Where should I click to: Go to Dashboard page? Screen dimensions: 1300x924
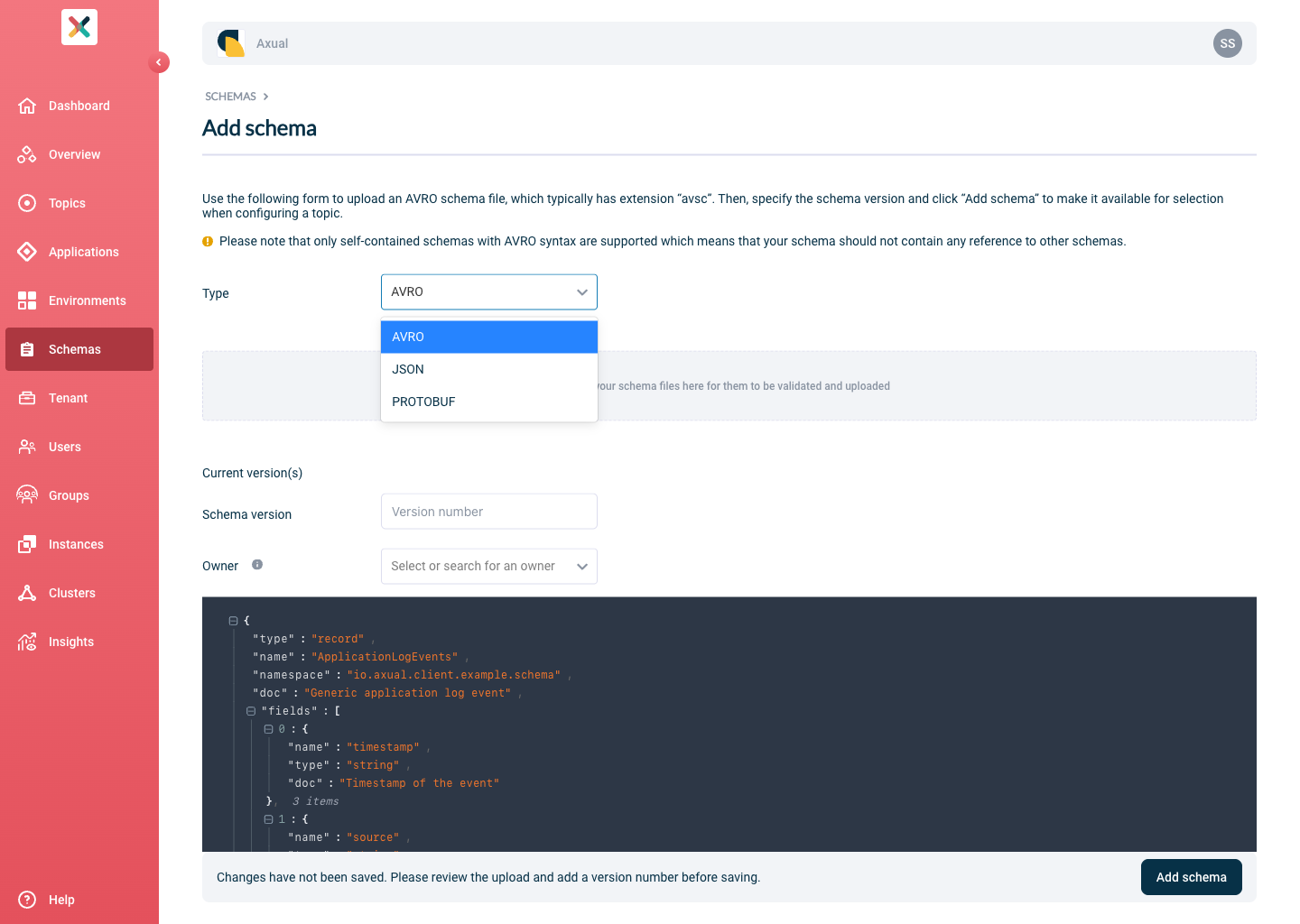point(79,106)
